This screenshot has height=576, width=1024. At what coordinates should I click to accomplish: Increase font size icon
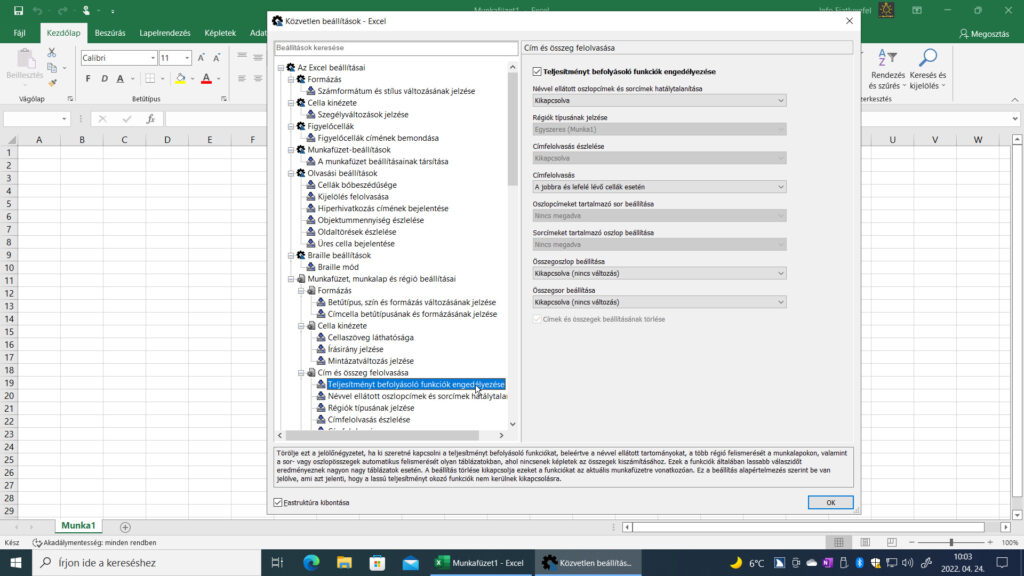(201, 58)
